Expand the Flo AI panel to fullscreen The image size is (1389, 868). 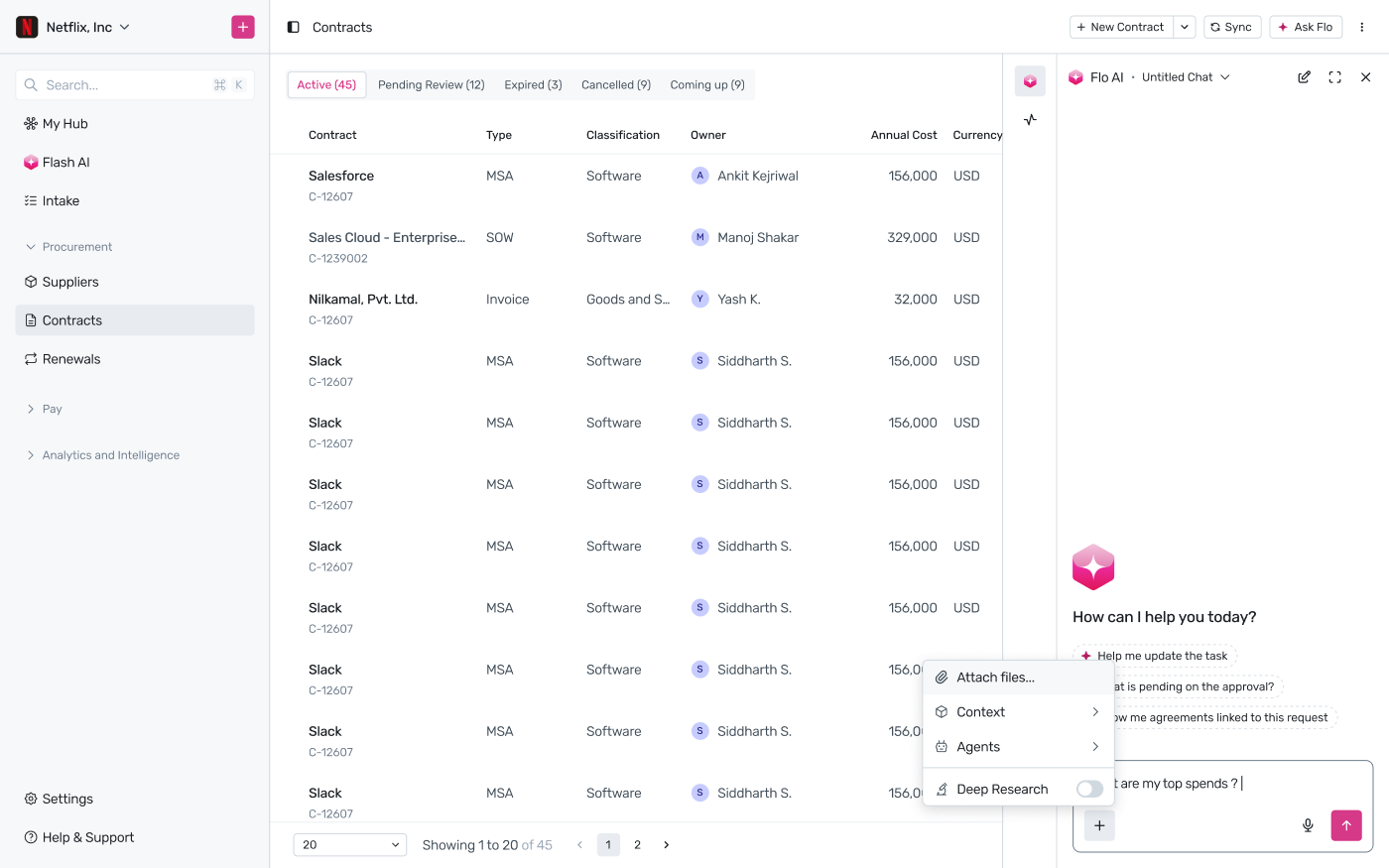[1334, 77]
